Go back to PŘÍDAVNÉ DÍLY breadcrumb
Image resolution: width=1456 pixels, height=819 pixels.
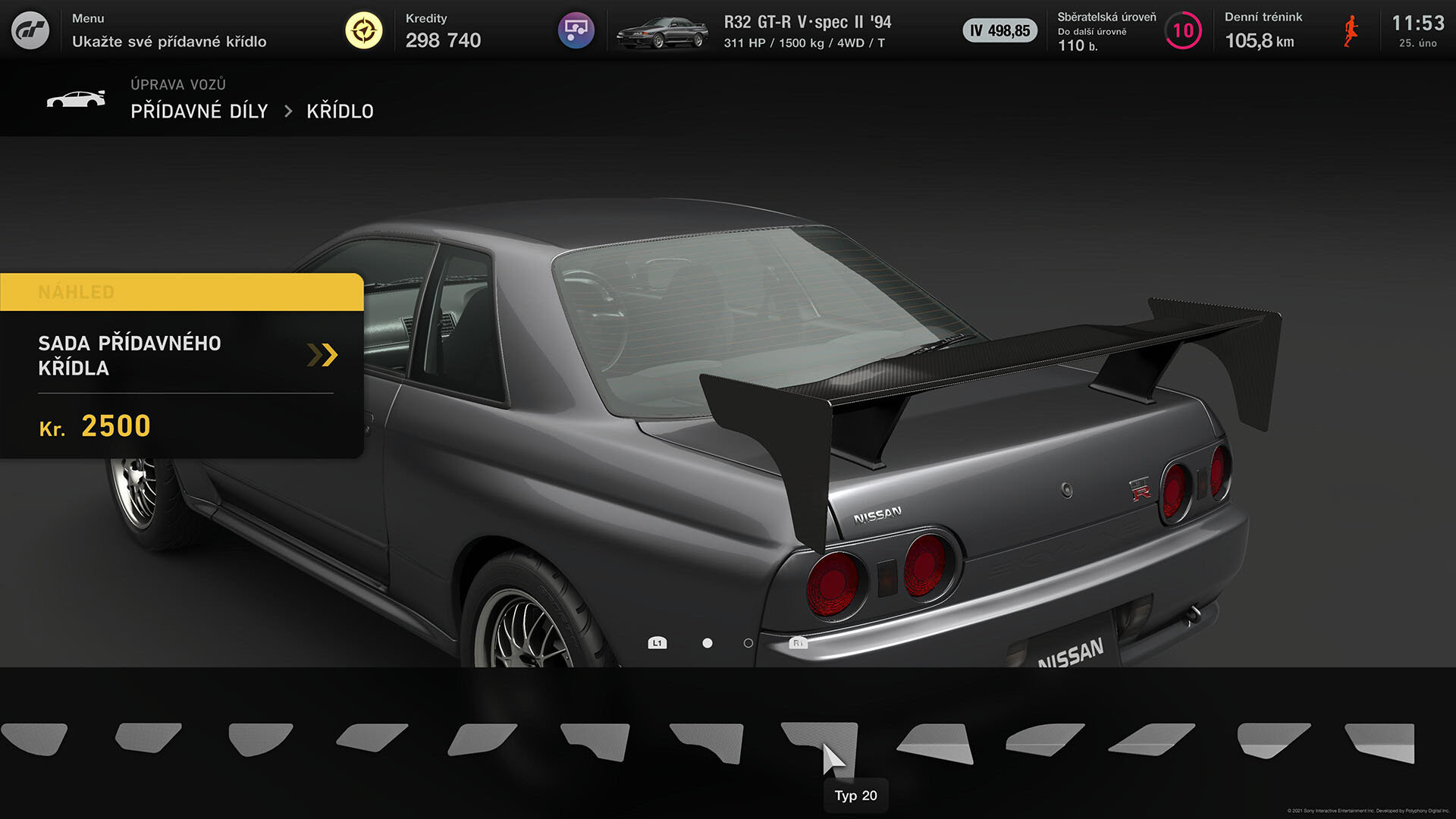[x=199, y=111]
